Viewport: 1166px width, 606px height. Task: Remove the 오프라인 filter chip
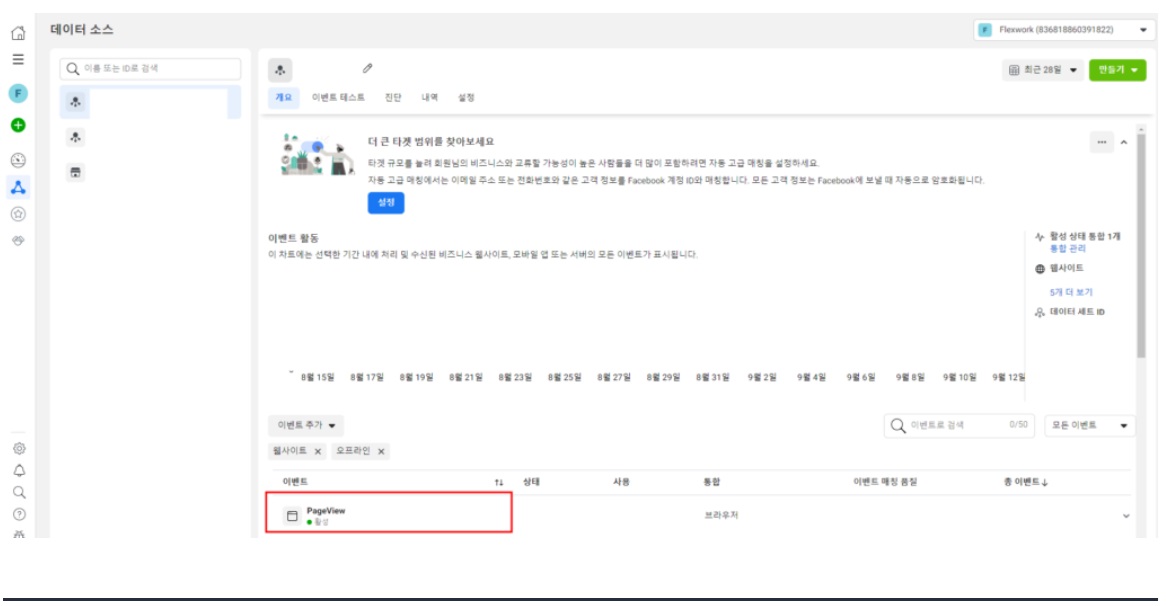pyautogui.click(x=381, y=451)
